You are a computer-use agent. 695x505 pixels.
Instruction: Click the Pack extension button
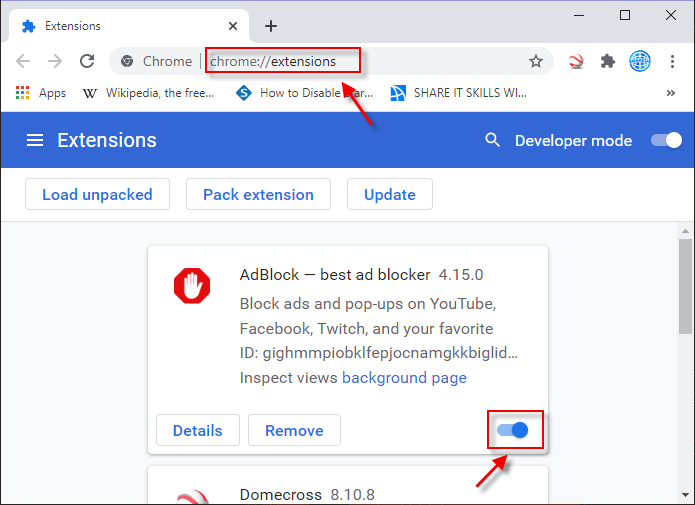pos(258,194)
